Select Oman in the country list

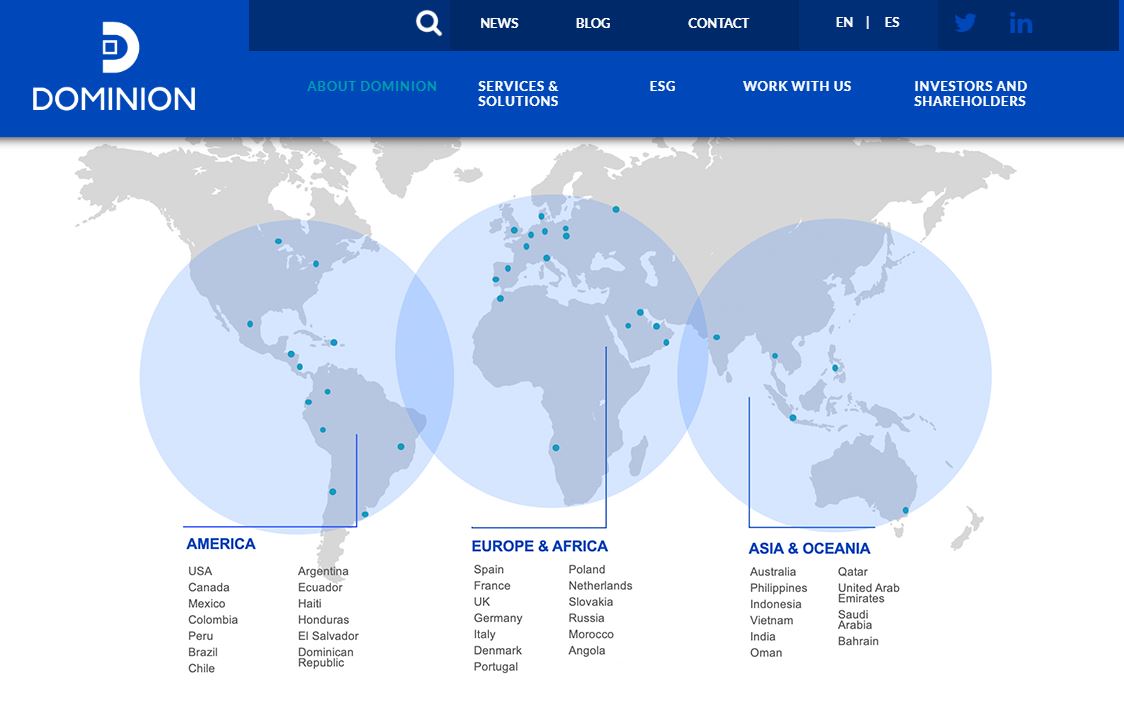click(x=766, y=653)
